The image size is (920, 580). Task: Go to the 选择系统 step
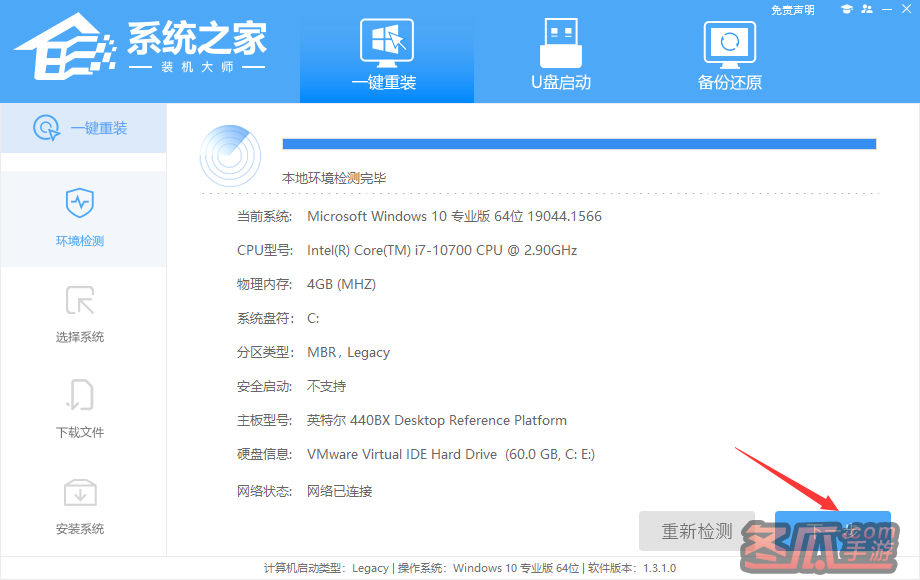point(80,314)
